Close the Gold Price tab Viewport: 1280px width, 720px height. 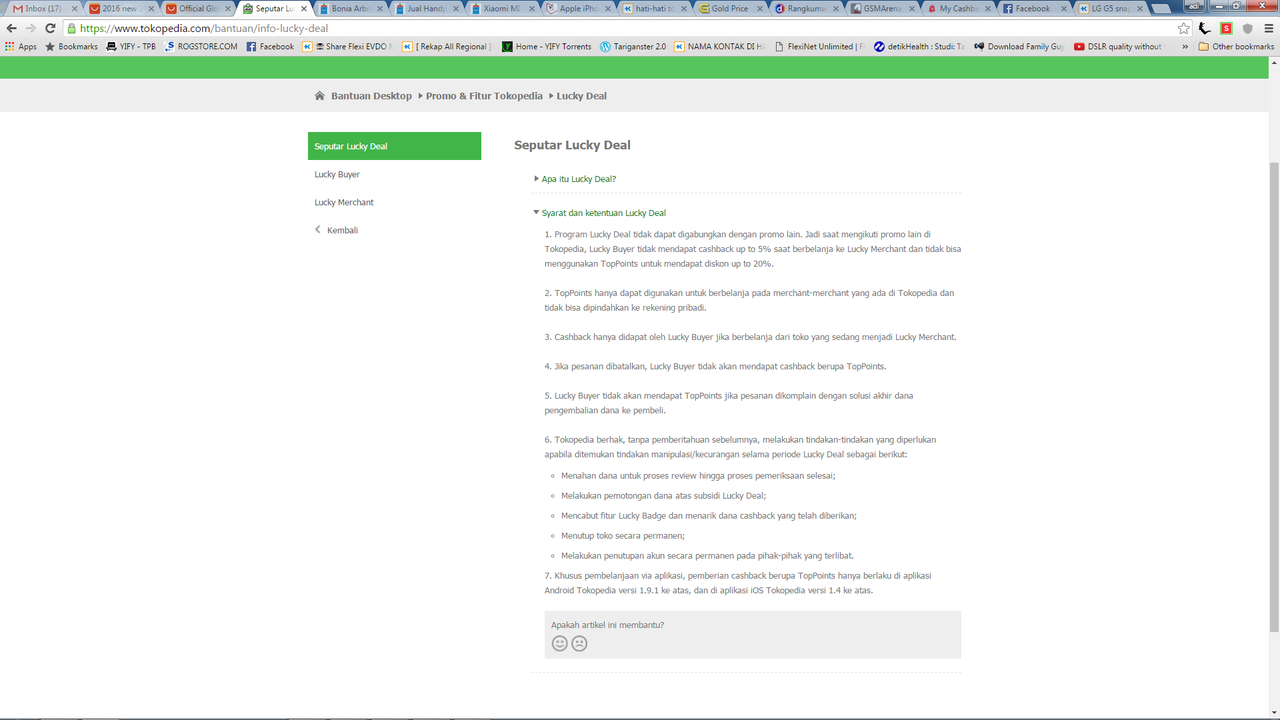(x=759, y=8)
